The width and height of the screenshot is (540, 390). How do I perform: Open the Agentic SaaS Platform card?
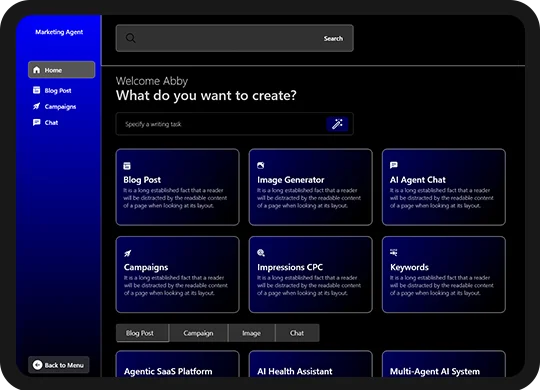pos(177,364)
